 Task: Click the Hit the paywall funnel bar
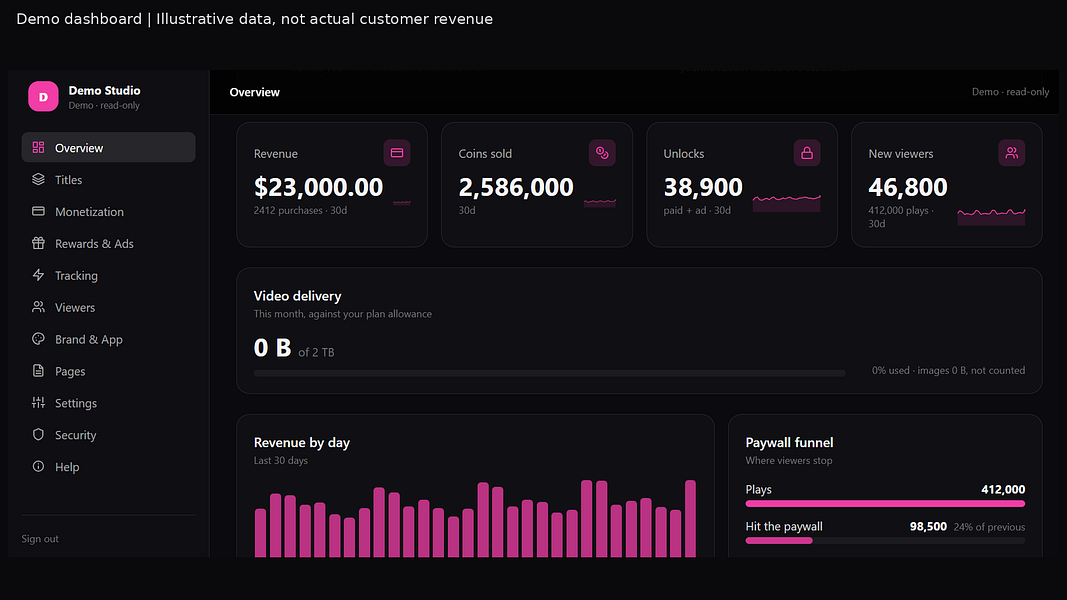coord(885,541)
